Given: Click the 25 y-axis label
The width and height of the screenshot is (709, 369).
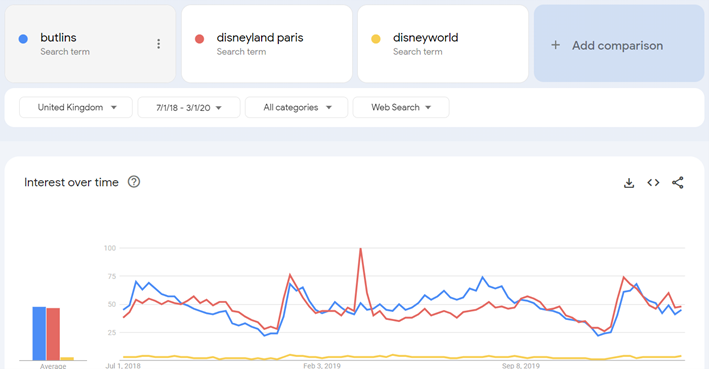Looking at the screenshot, I should pyautogui.click(x=112, y=332).
